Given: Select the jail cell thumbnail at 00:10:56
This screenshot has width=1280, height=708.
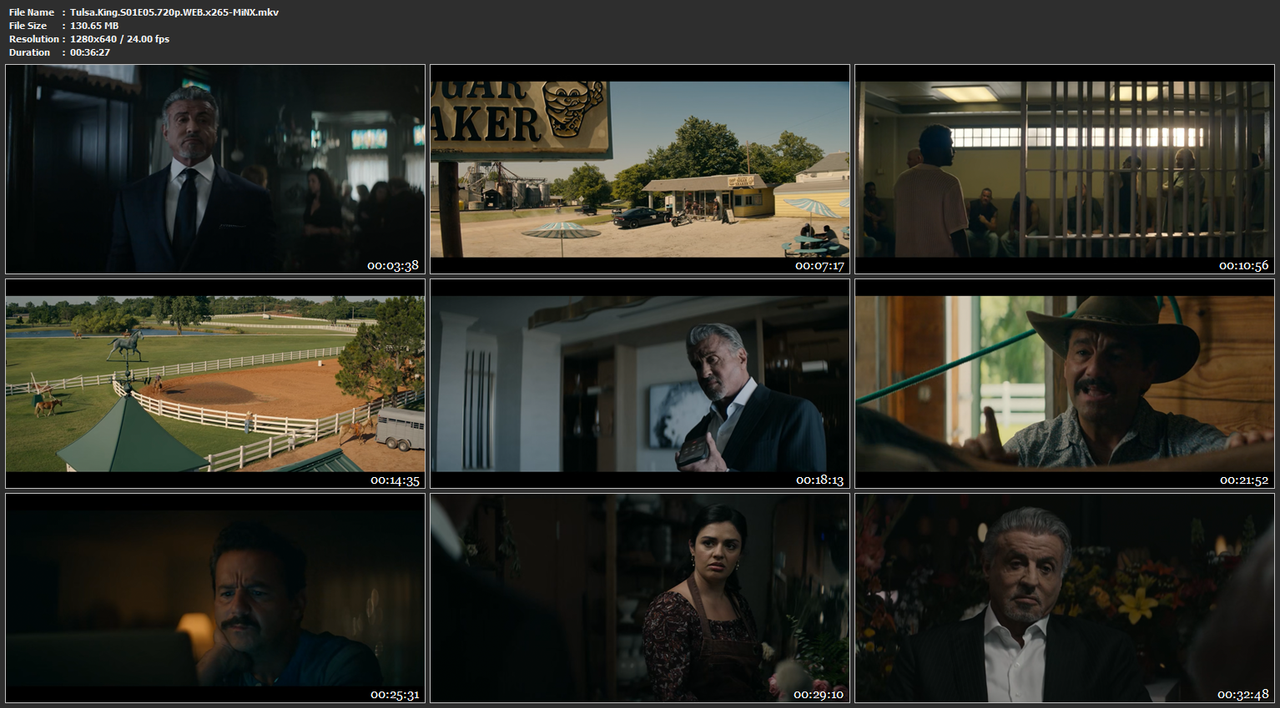Looking at the screenshot, I should (x=1064, y=169).
